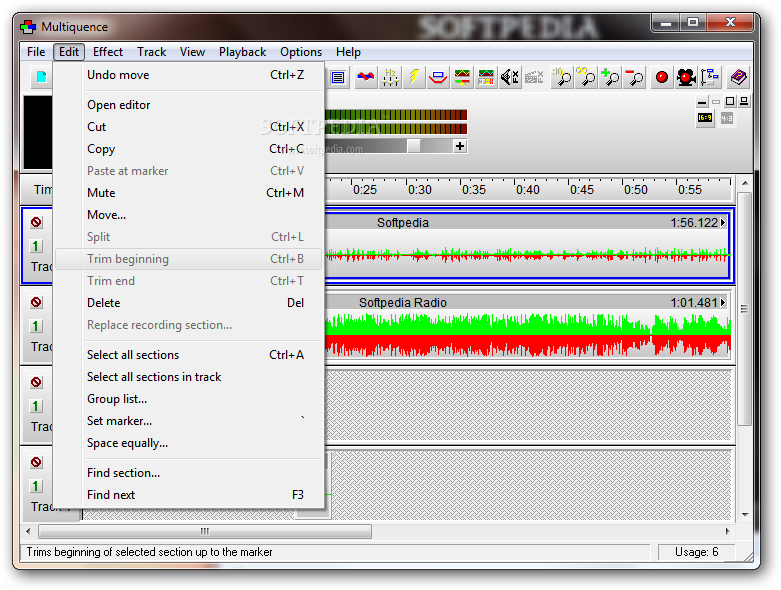Click the horizontal timeline scrollbar thumb
Viewport: 781px width, 590px height.
(x=205, y=531)
